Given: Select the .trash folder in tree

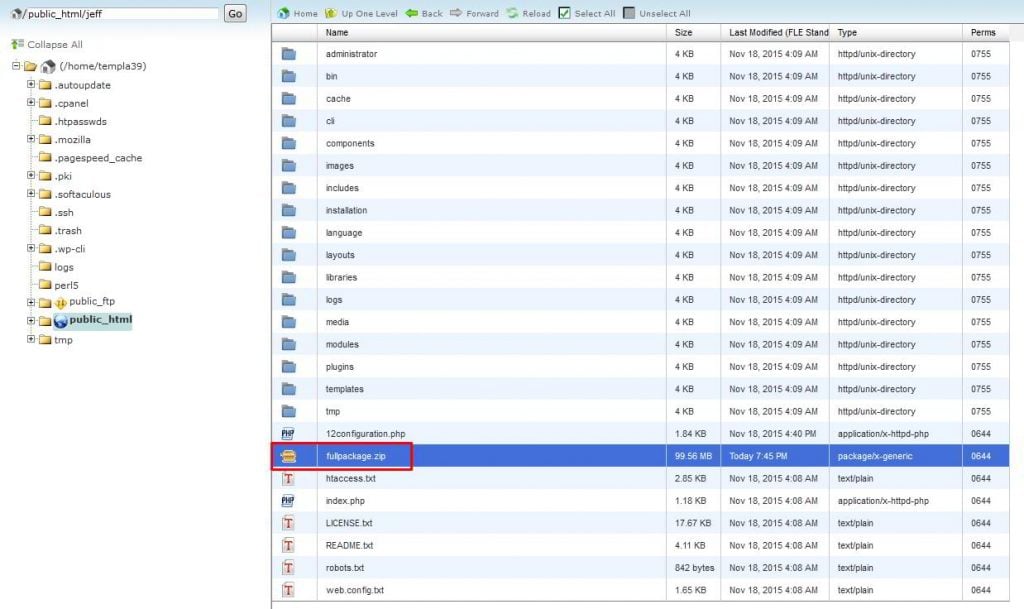Looking at the screenshot, I should (x=68, y=230).
